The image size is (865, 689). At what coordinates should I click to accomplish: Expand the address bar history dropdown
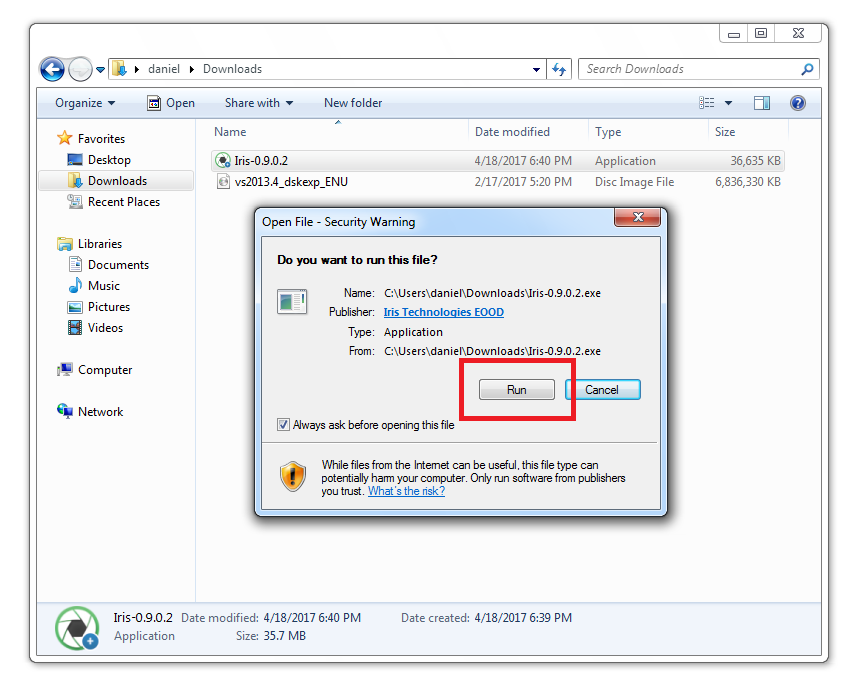point(536,70)
